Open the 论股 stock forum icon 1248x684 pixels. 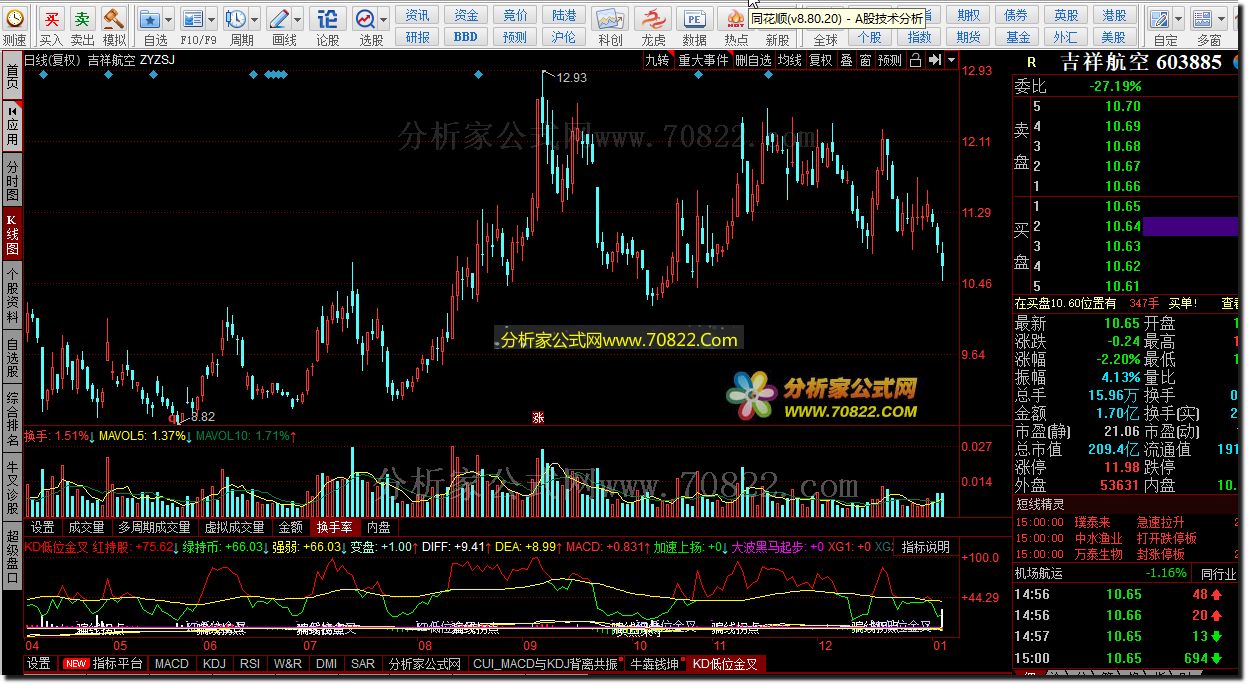pyautogui.click(x=327, y=18)
